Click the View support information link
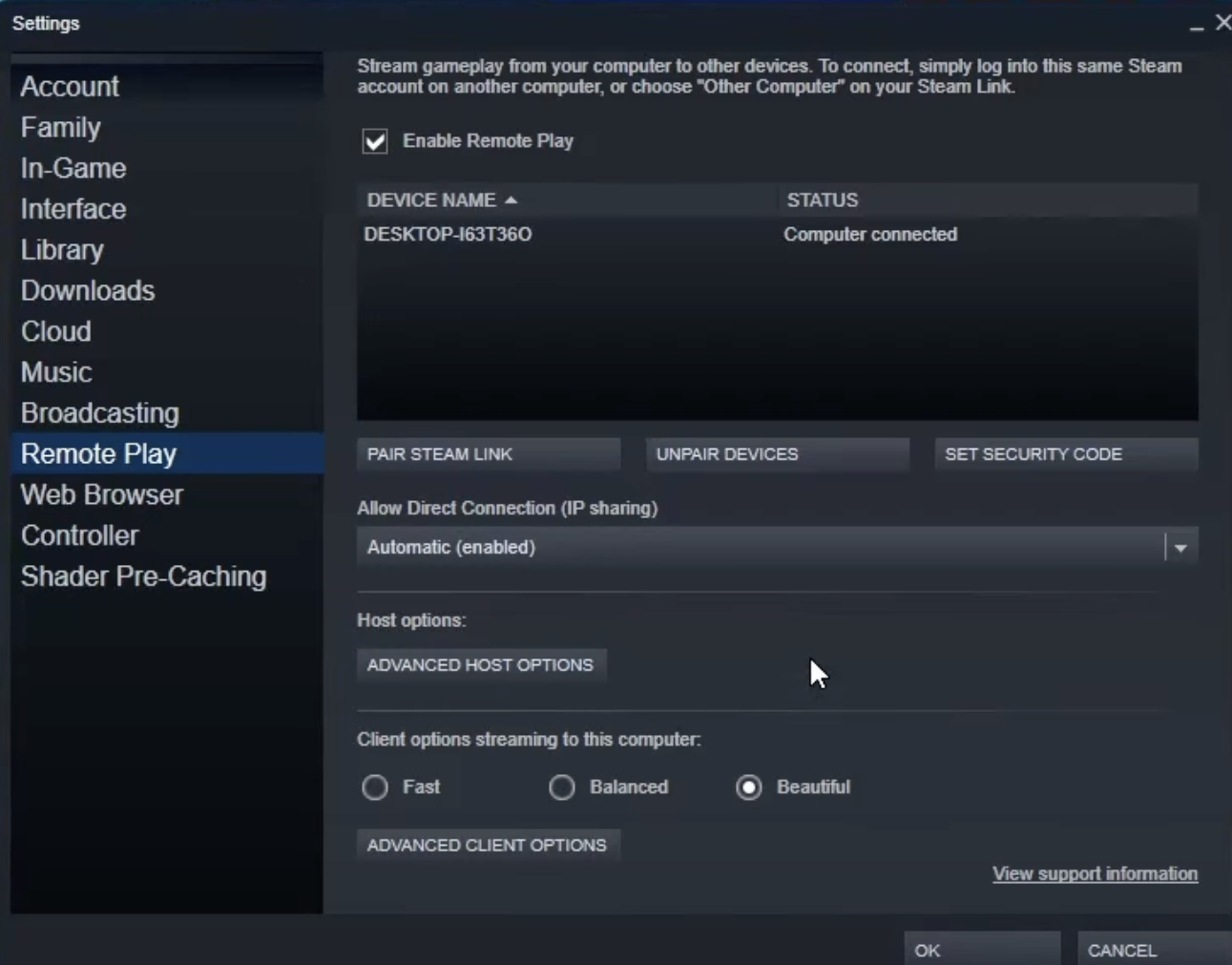Image resolution: width=1232 pixels, height=965 pixels. click(1095, 873)
